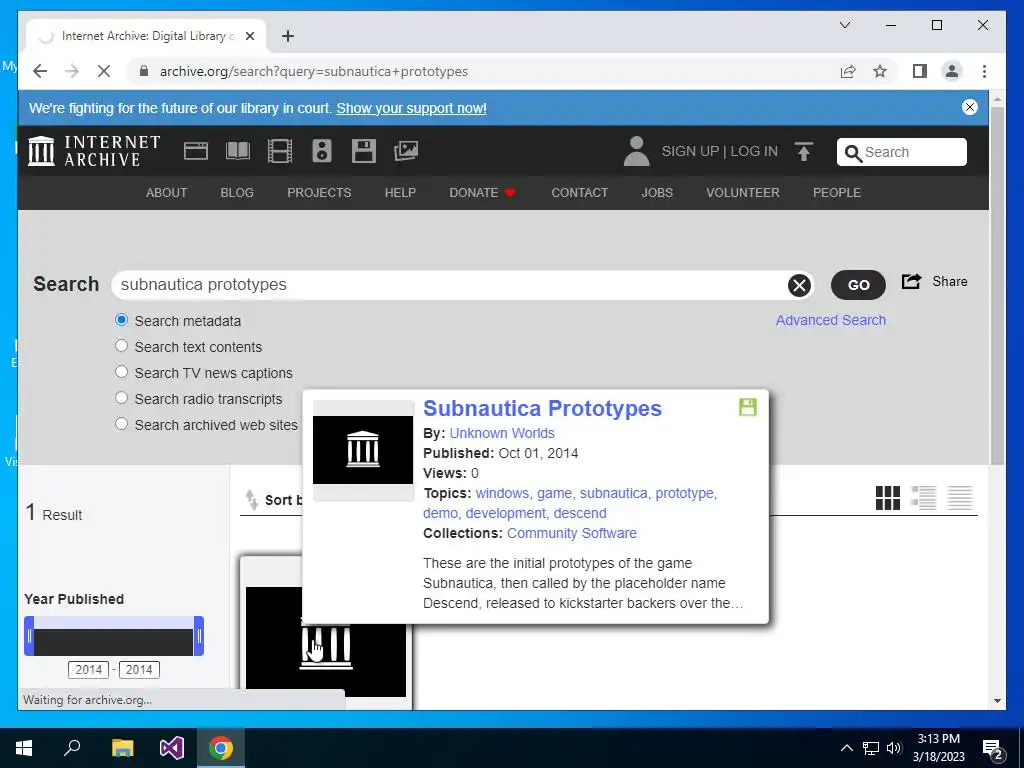The height and width of the screenshot is (768, 1024).
Task: Click Show your support now link
Action: (411, 108)
